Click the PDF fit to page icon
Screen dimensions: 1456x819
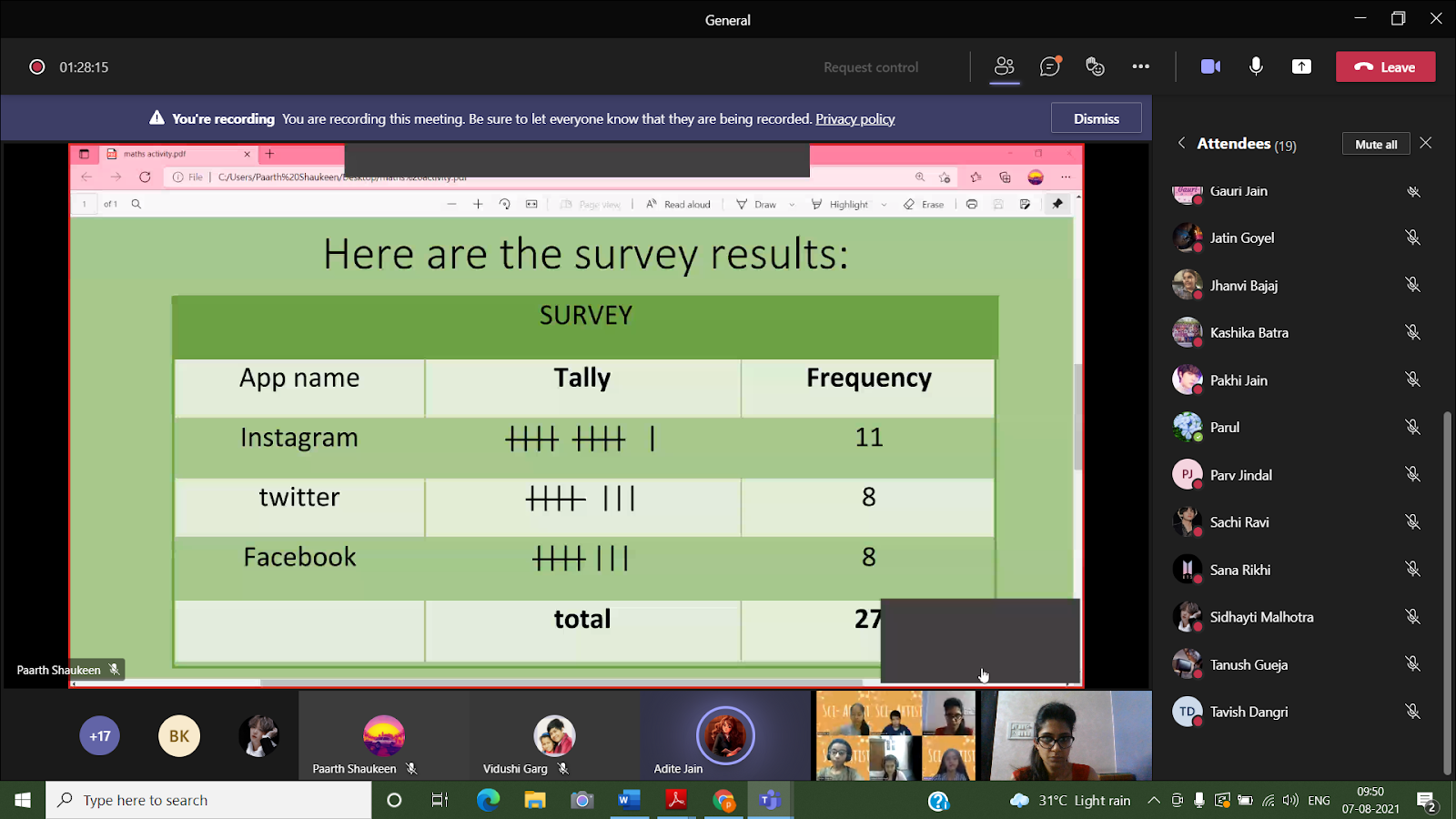[x=531, y=204]
